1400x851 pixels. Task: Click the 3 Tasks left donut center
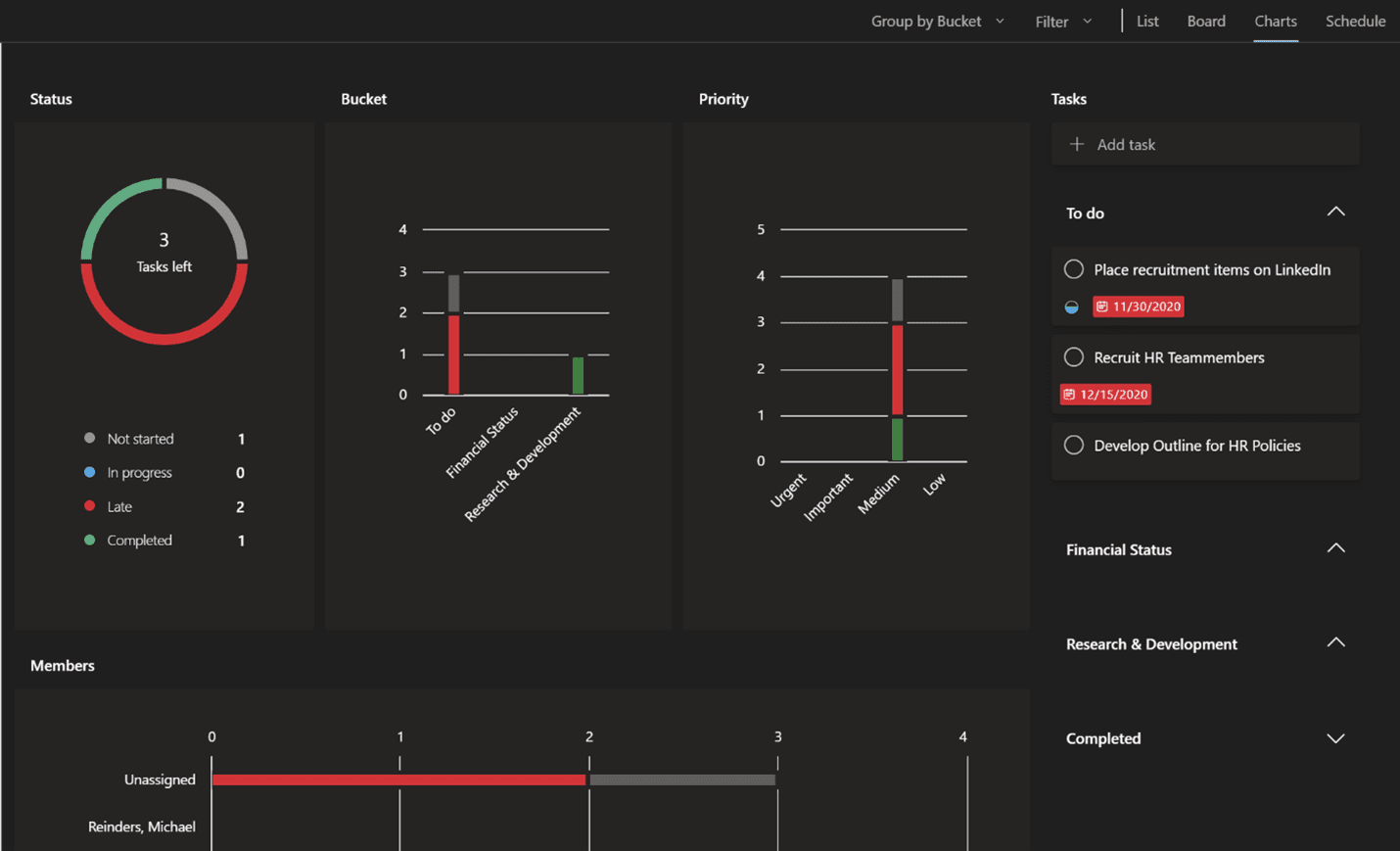pos(163,252)
